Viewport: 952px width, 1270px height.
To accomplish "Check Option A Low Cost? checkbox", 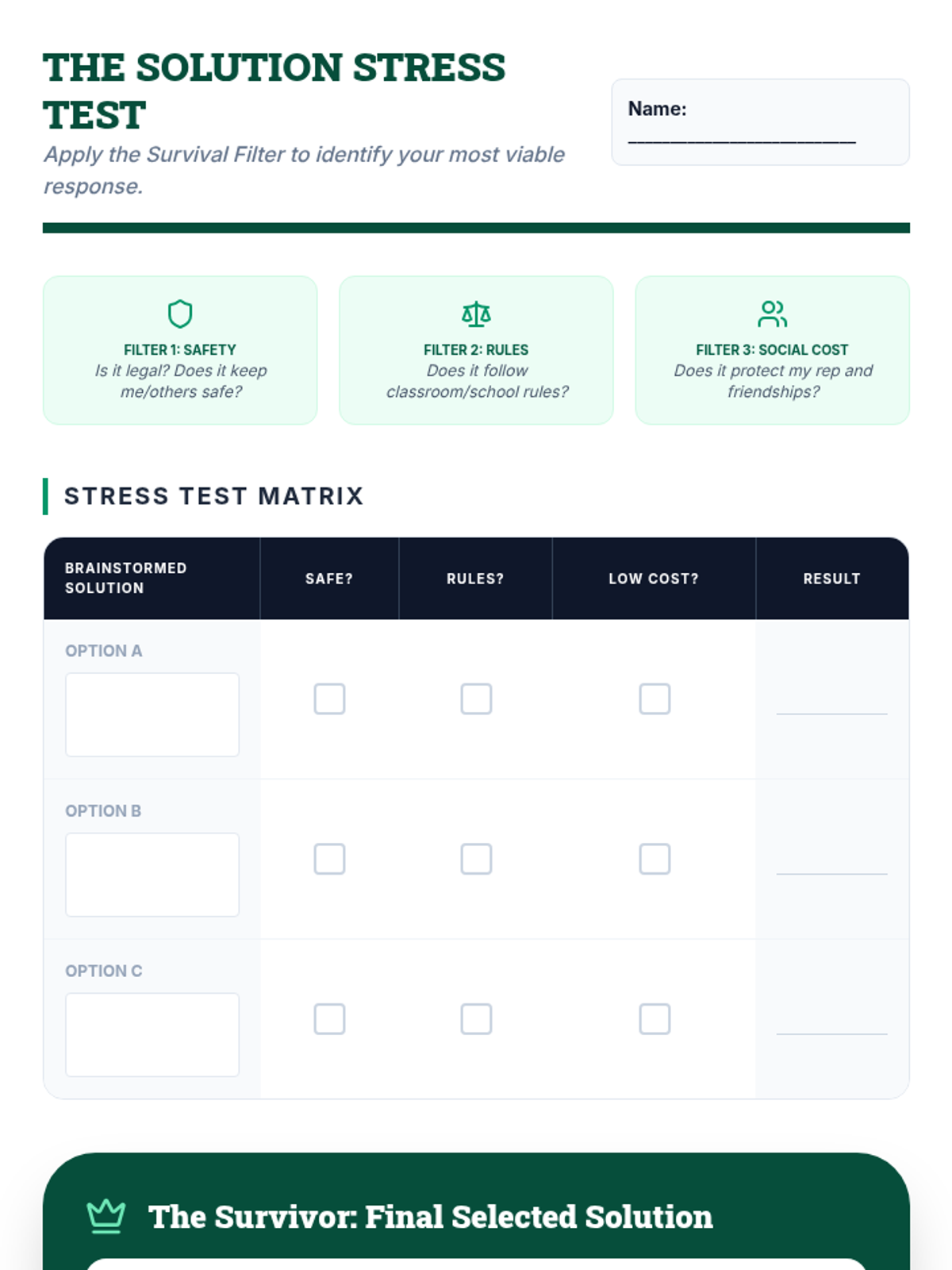I will [654, 698].
